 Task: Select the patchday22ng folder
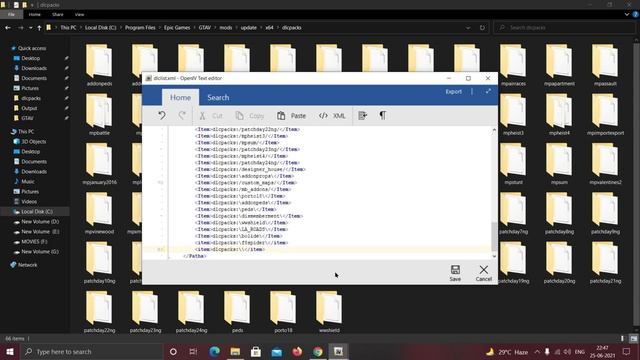pyautogui.click(x=99, y=312)
